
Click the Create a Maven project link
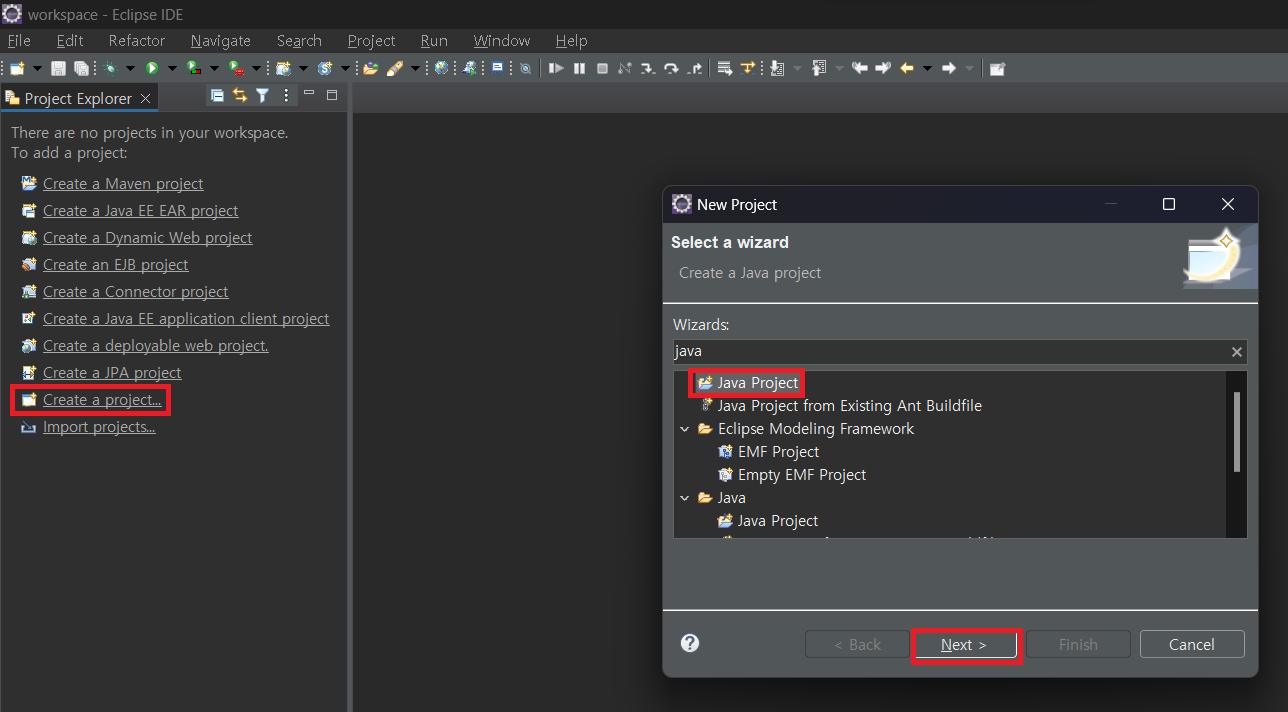123,184
